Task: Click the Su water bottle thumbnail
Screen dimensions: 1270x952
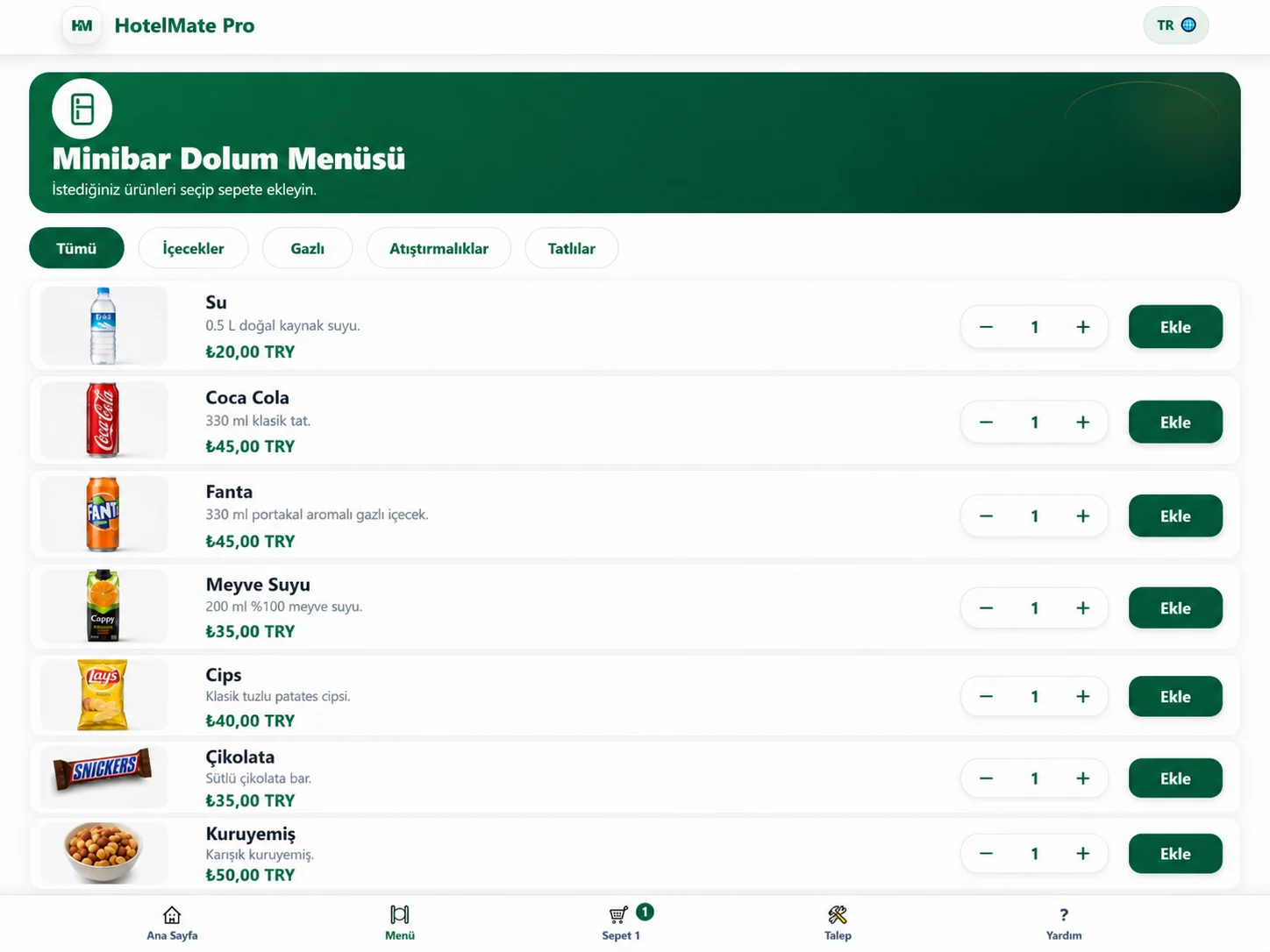Action: click(103, 325)
